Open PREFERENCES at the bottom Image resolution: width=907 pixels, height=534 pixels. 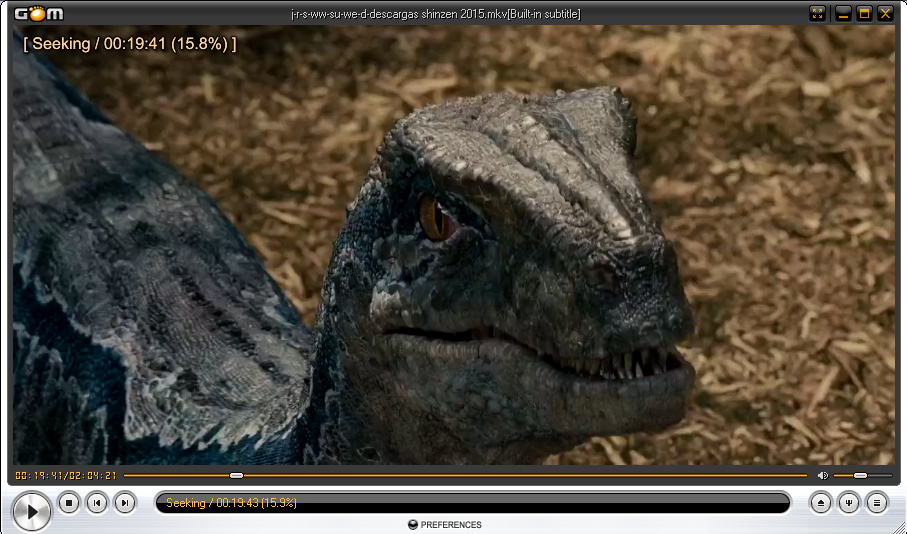[445, 525]
